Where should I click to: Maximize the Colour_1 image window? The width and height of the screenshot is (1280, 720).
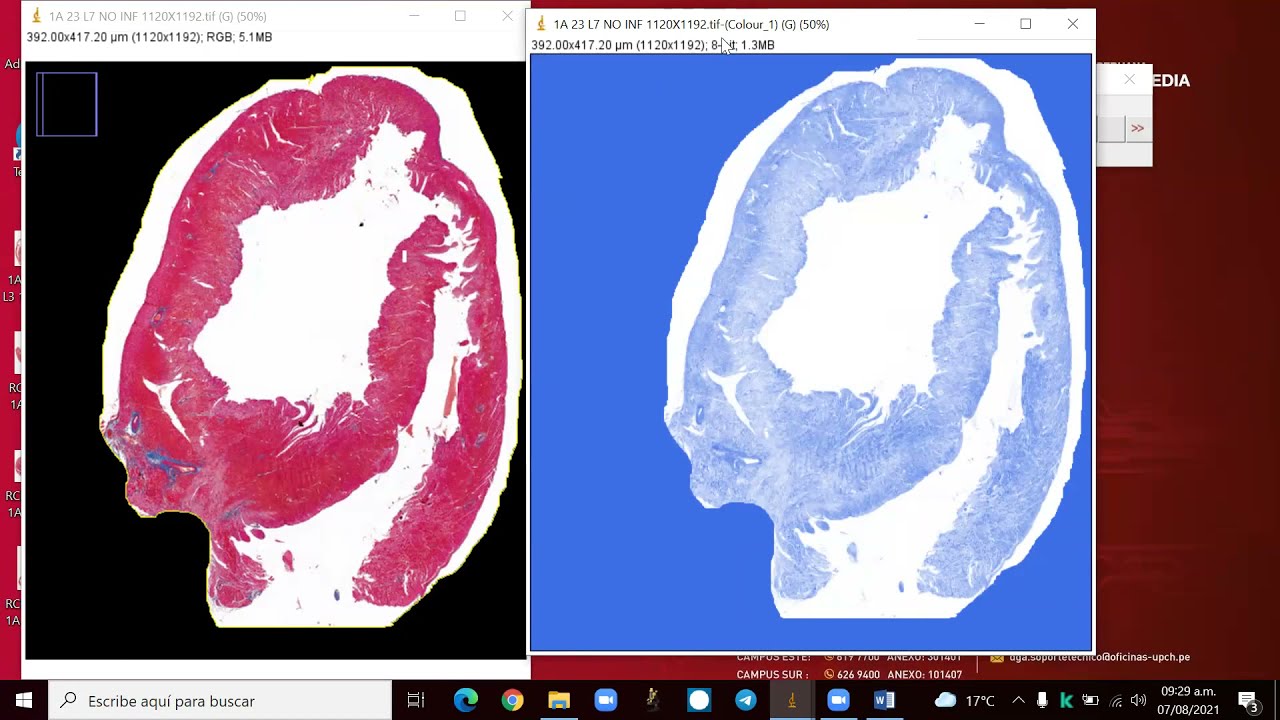tap(1026, 24)
